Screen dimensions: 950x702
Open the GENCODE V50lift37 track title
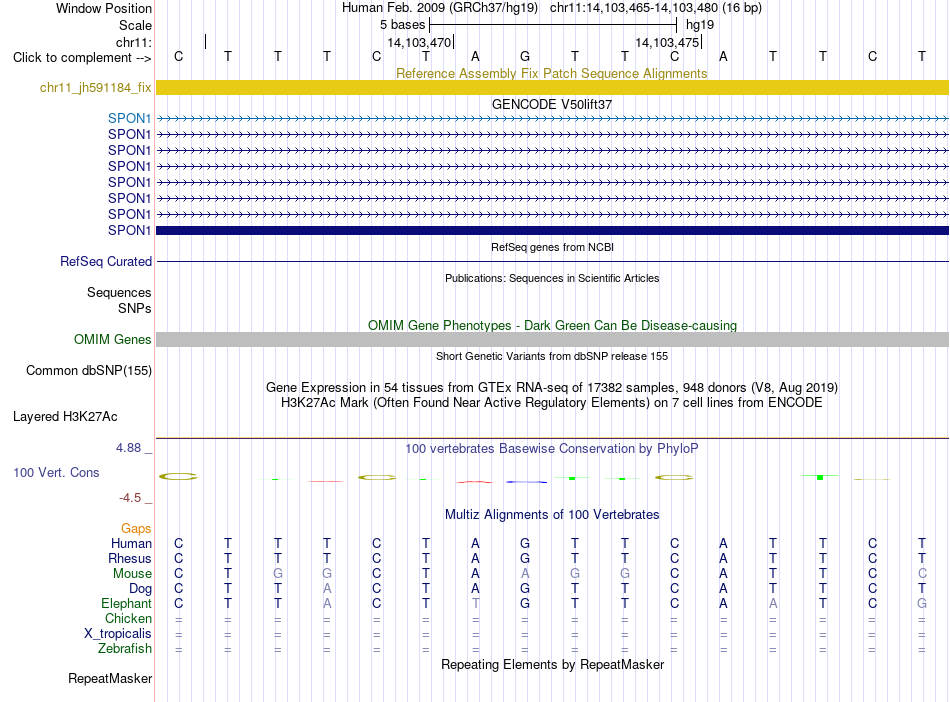click(551, 104)
